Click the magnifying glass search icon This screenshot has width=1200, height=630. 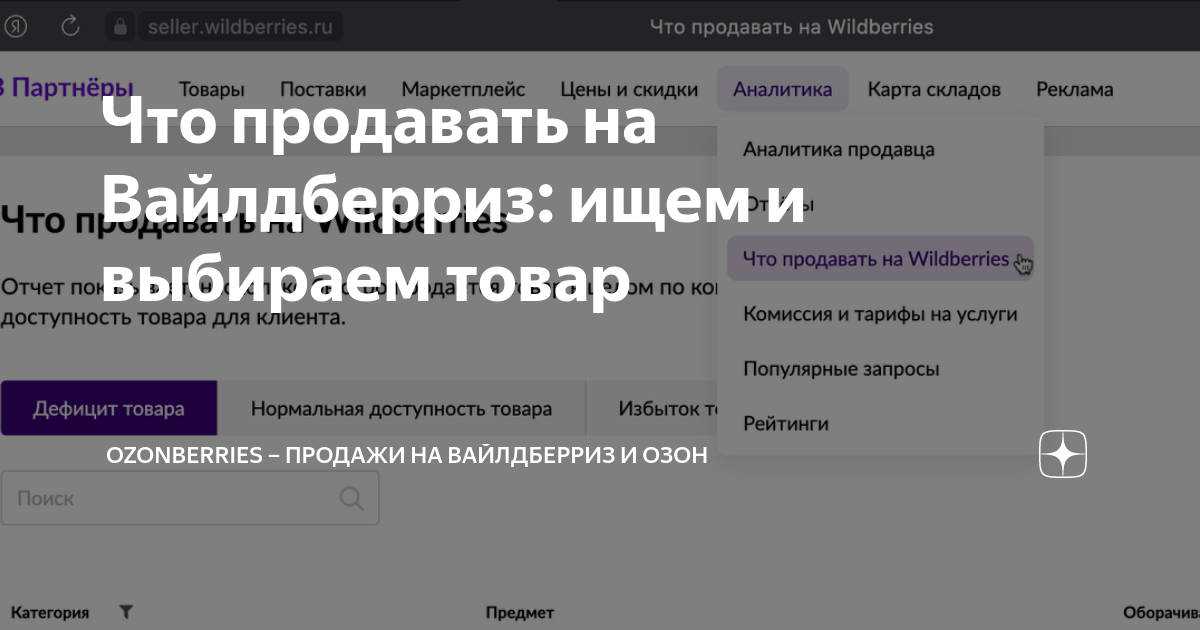(352, 498)
